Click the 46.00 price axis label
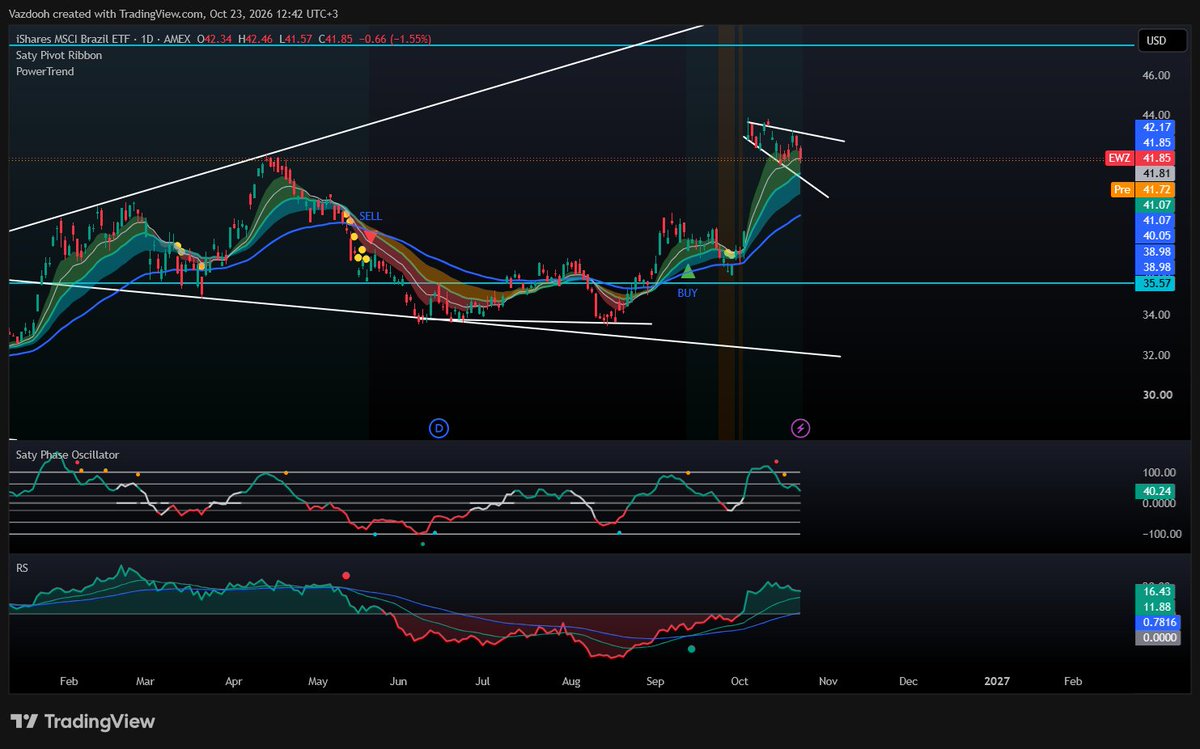The image size is (1200, 749). point(1155,75)
